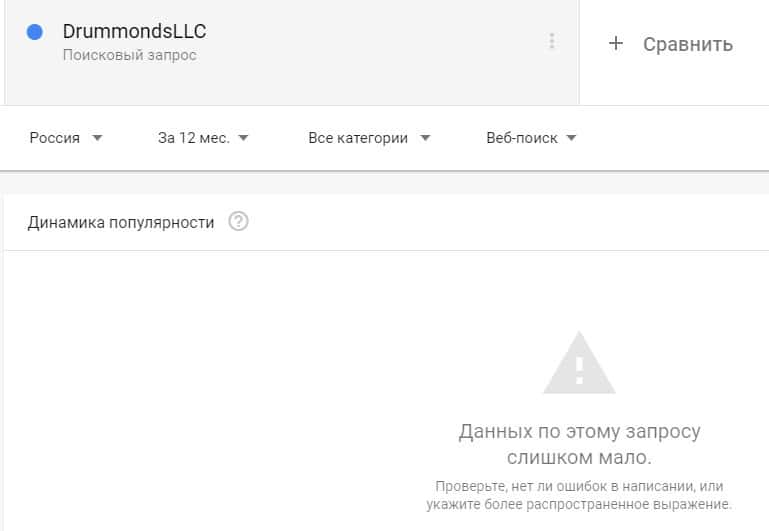This screenshot has width=769, height=531.
Task: Click the warning triangle icon
Action: (x=579, y=363)
